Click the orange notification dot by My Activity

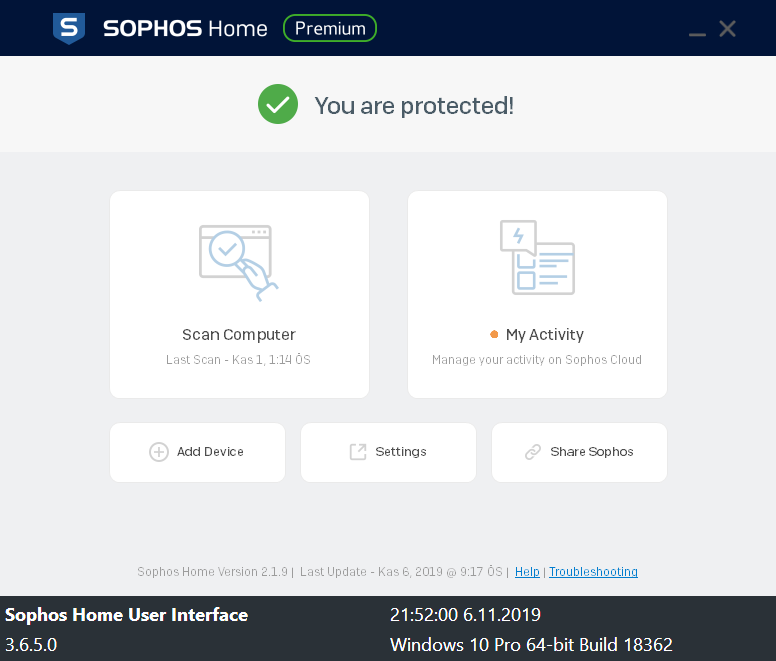494,334
